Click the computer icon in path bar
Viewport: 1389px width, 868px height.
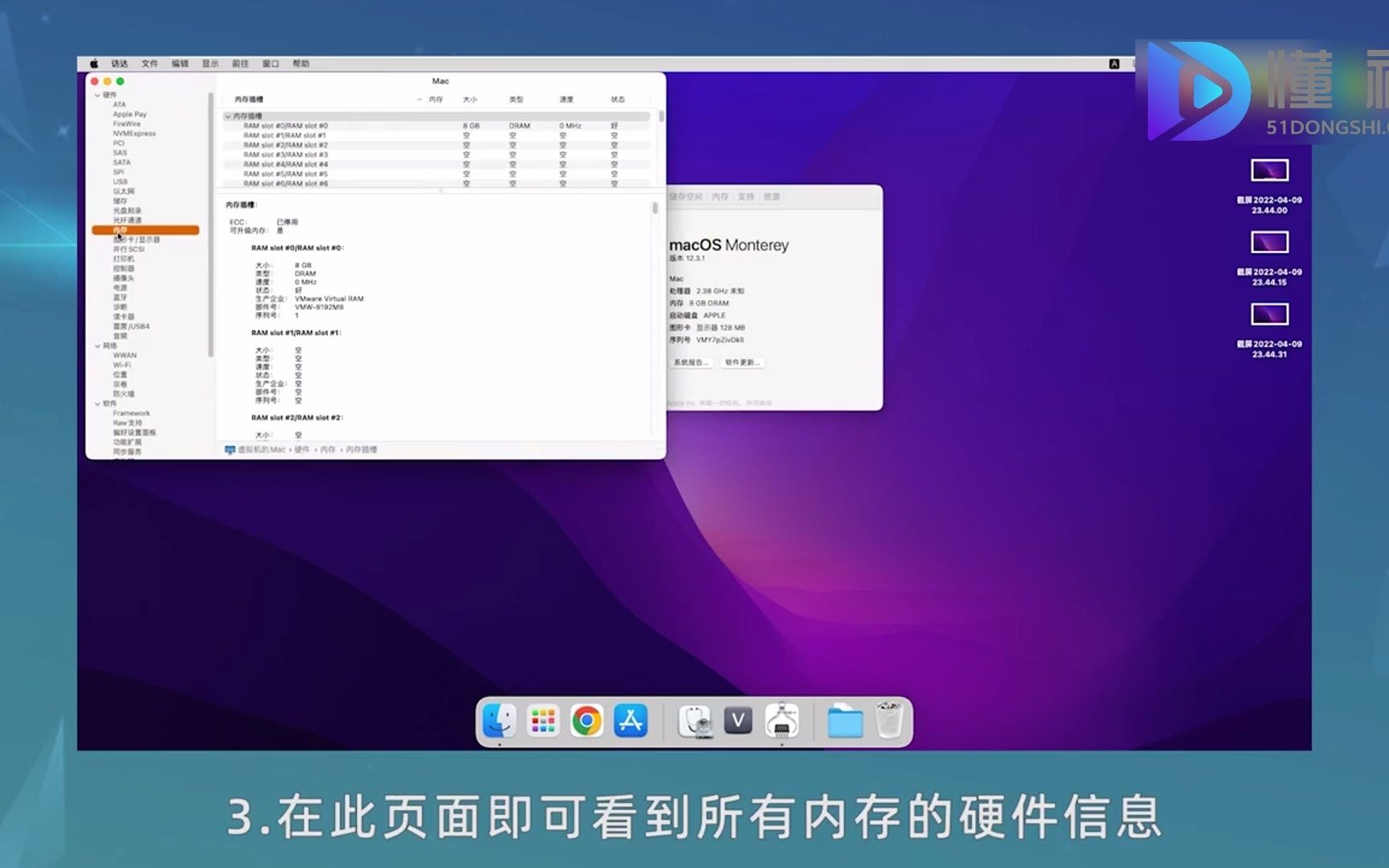(230, 450)
